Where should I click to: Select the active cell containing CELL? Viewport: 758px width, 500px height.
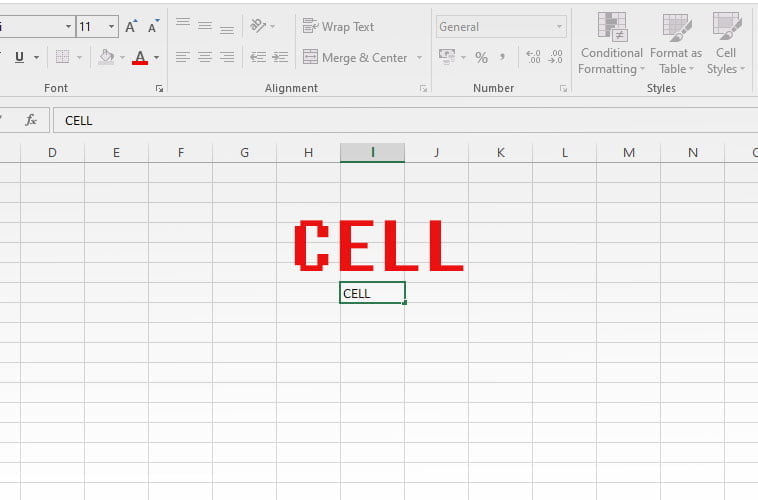[x=372, y=293]
